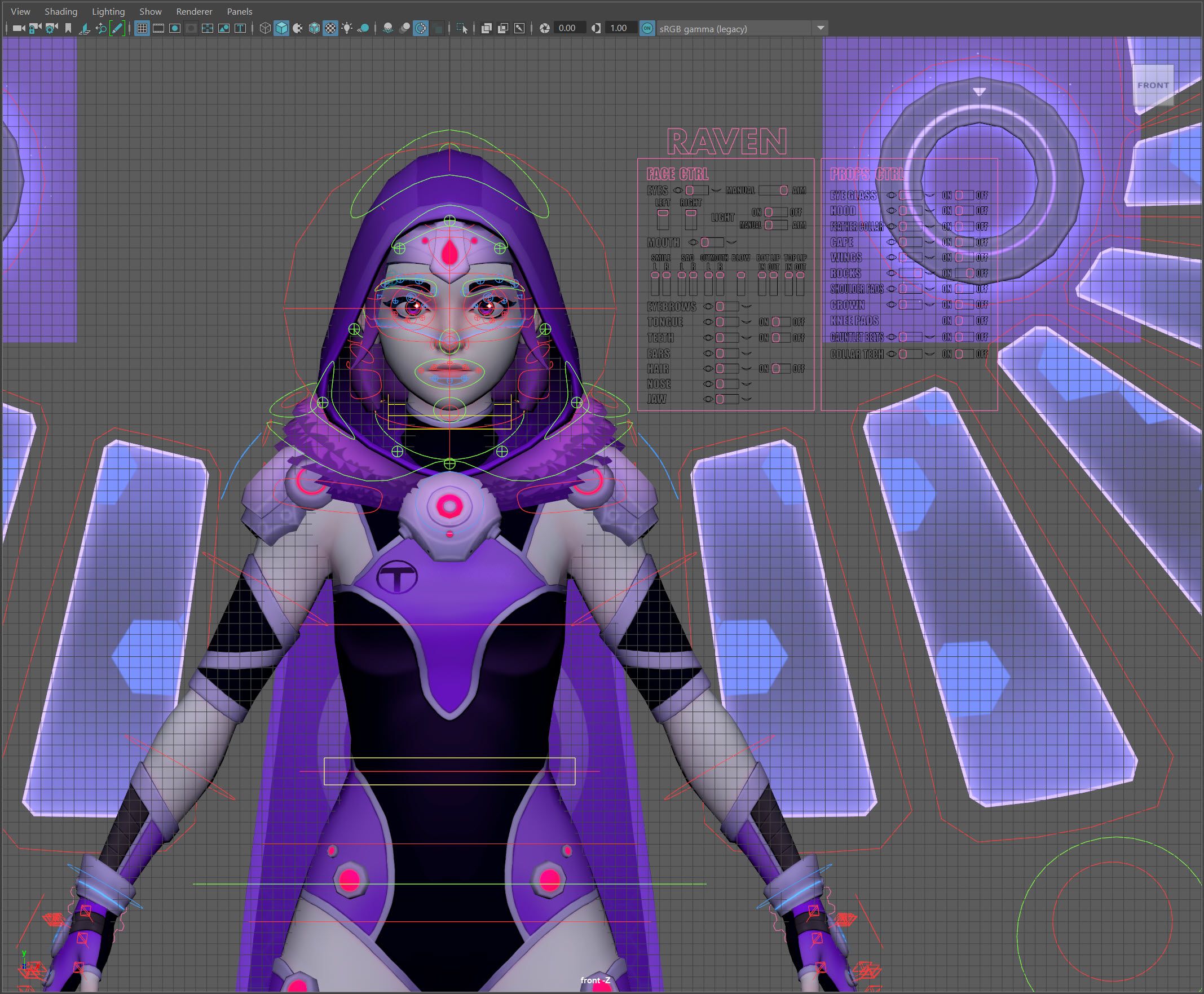Toggle the Resolution Gate icon
This screenshot has width=1204, height=994.
pyautogui.click(x=175, y=28)
